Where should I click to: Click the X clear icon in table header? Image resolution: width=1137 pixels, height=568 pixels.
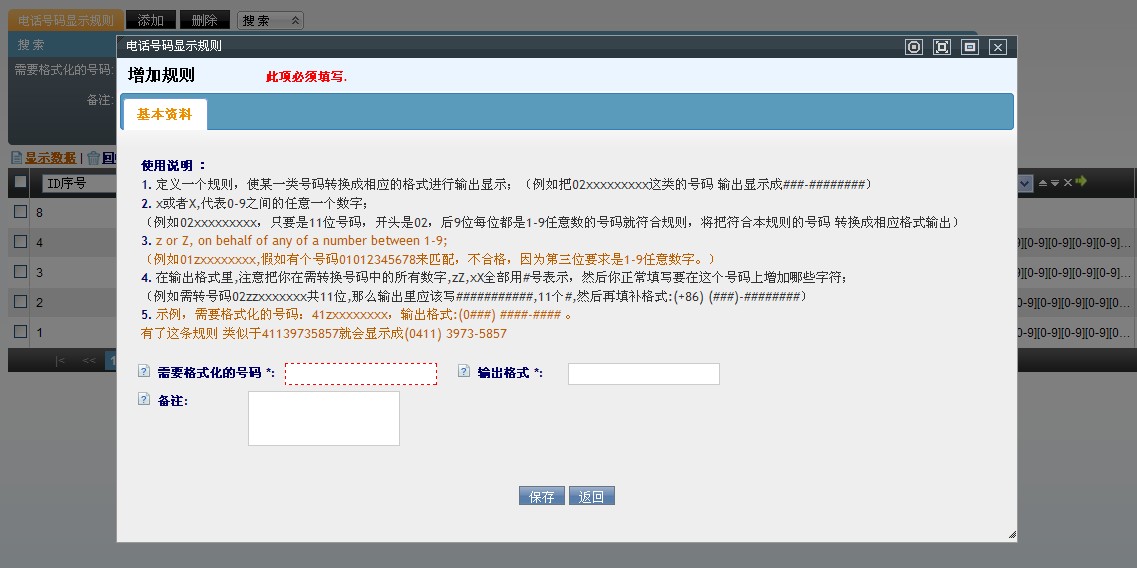(x=1067, y=183)
